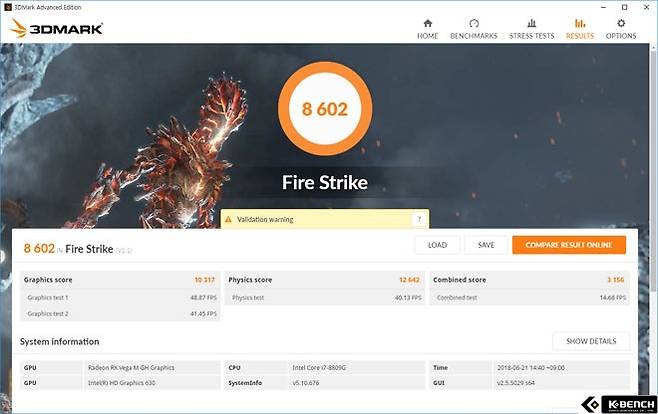Image resolution: width=658 pixels, height=414 pixels.
Task: Select the Graphics score header
Action: tap(48, 280)
